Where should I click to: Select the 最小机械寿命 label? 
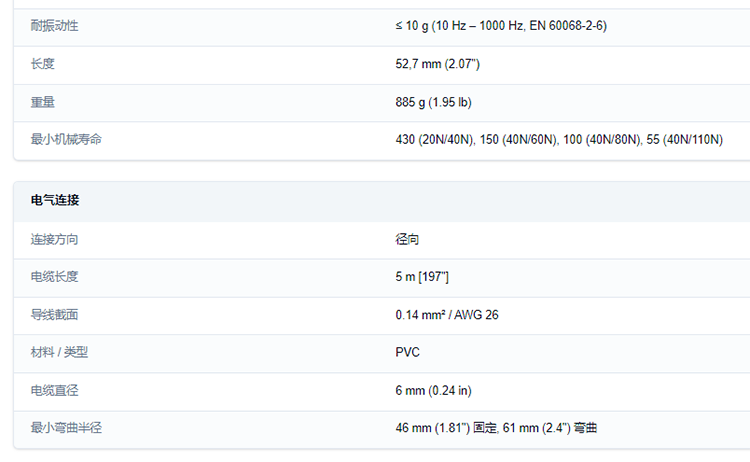66,139
